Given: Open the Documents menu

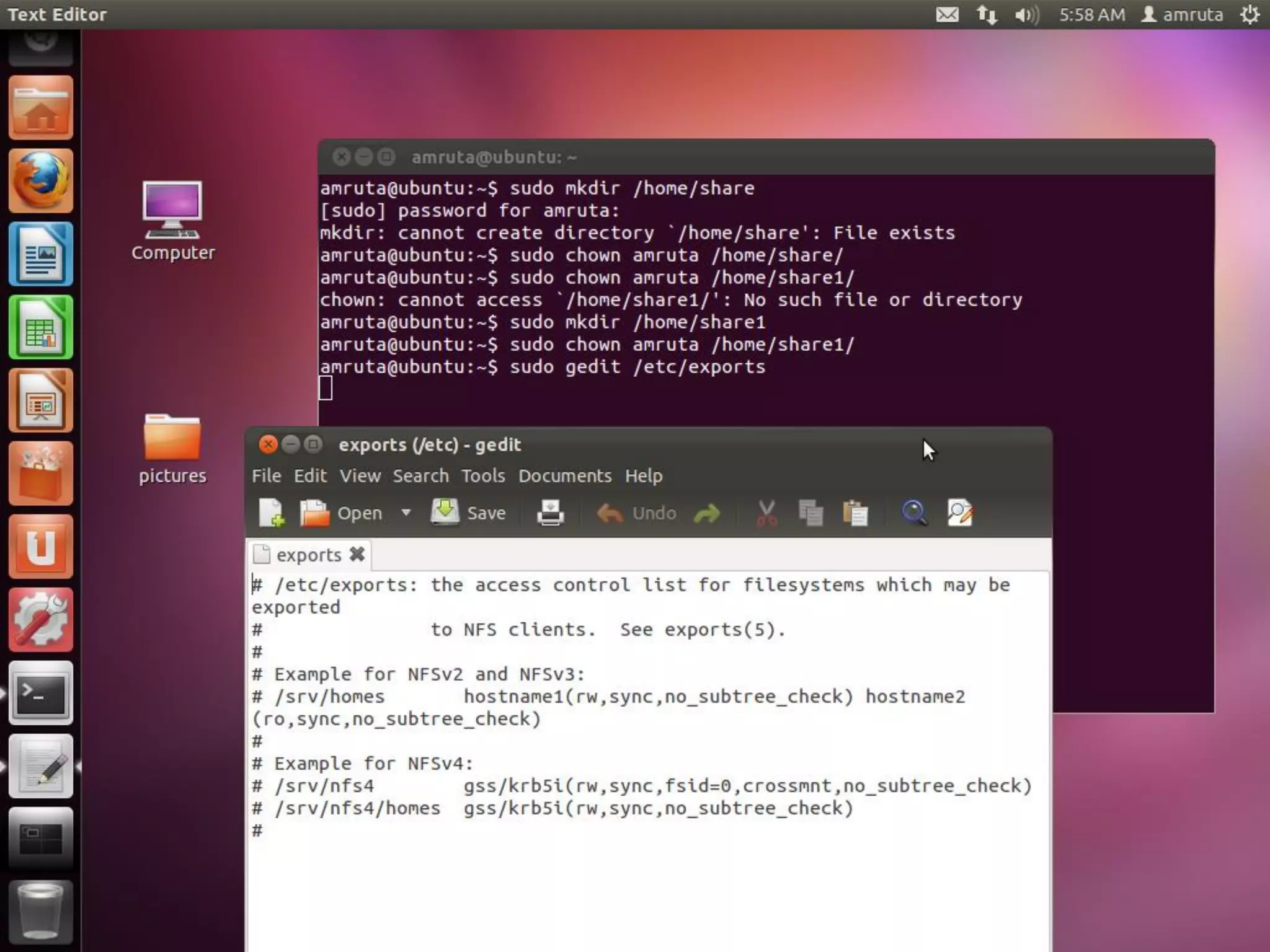Looking at the screenshot, I should 564,475.
